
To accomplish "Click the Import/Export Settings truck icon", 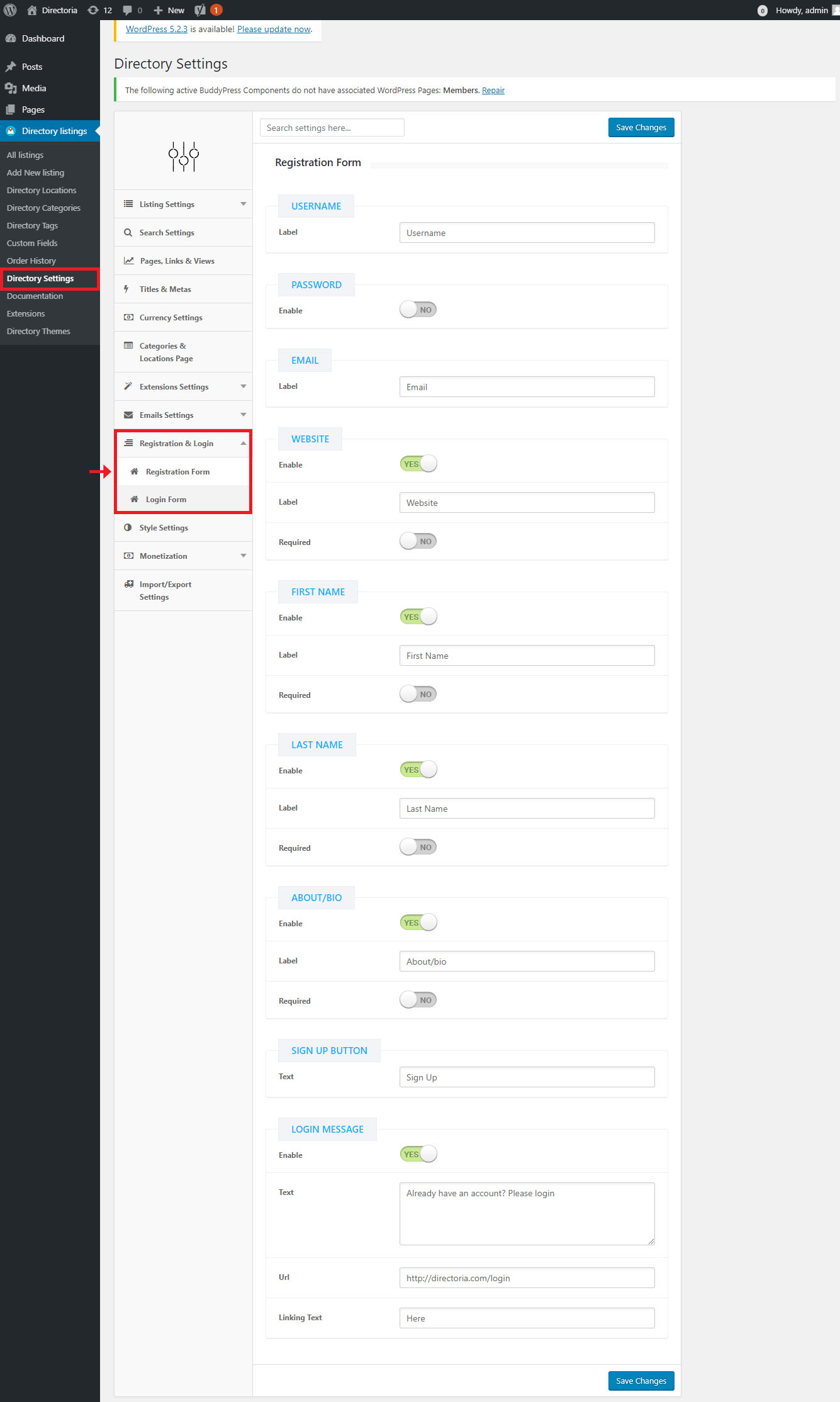I will click(x=129, y=585).
